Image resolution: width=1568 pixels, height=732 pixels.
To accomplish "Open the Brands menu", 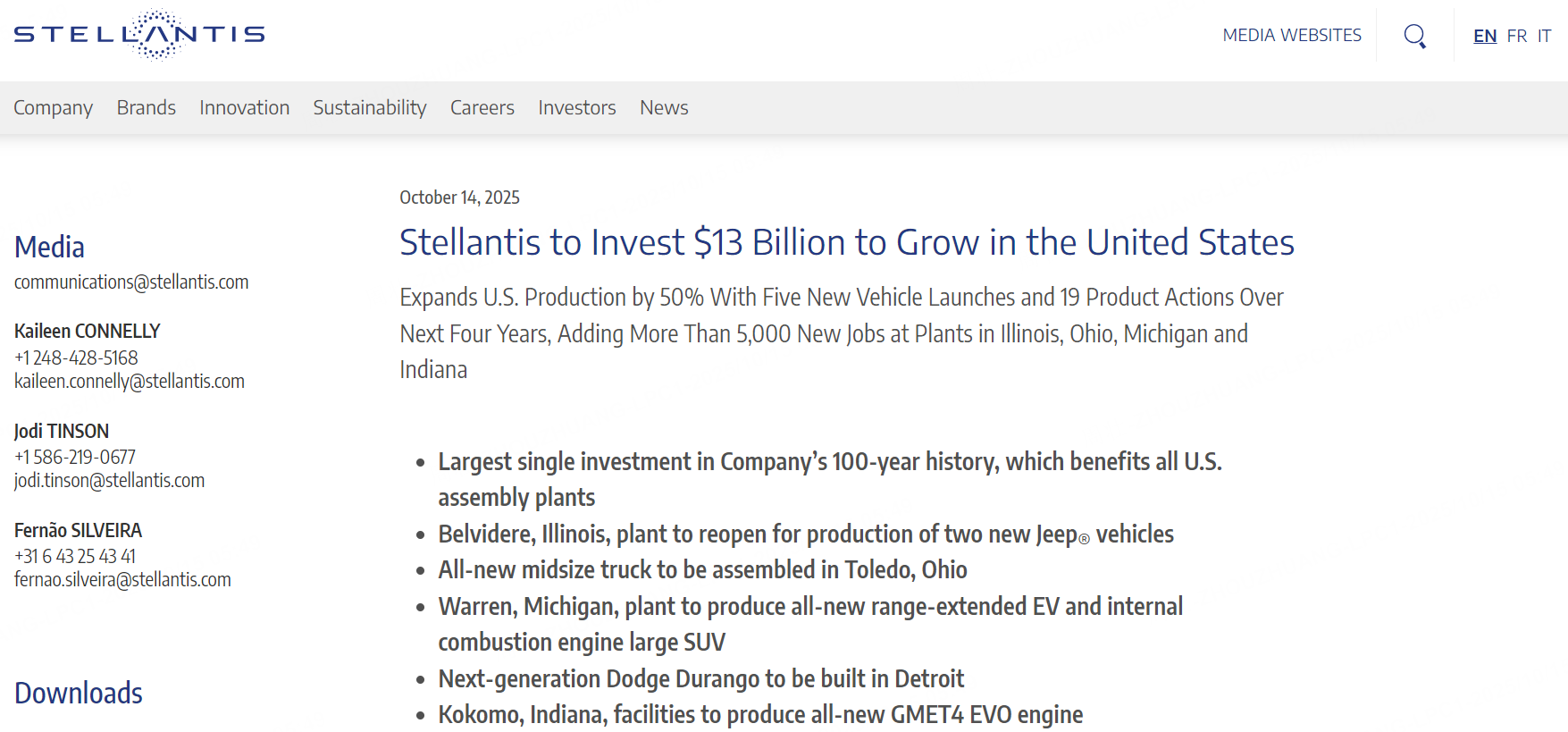I will (146, 108).
